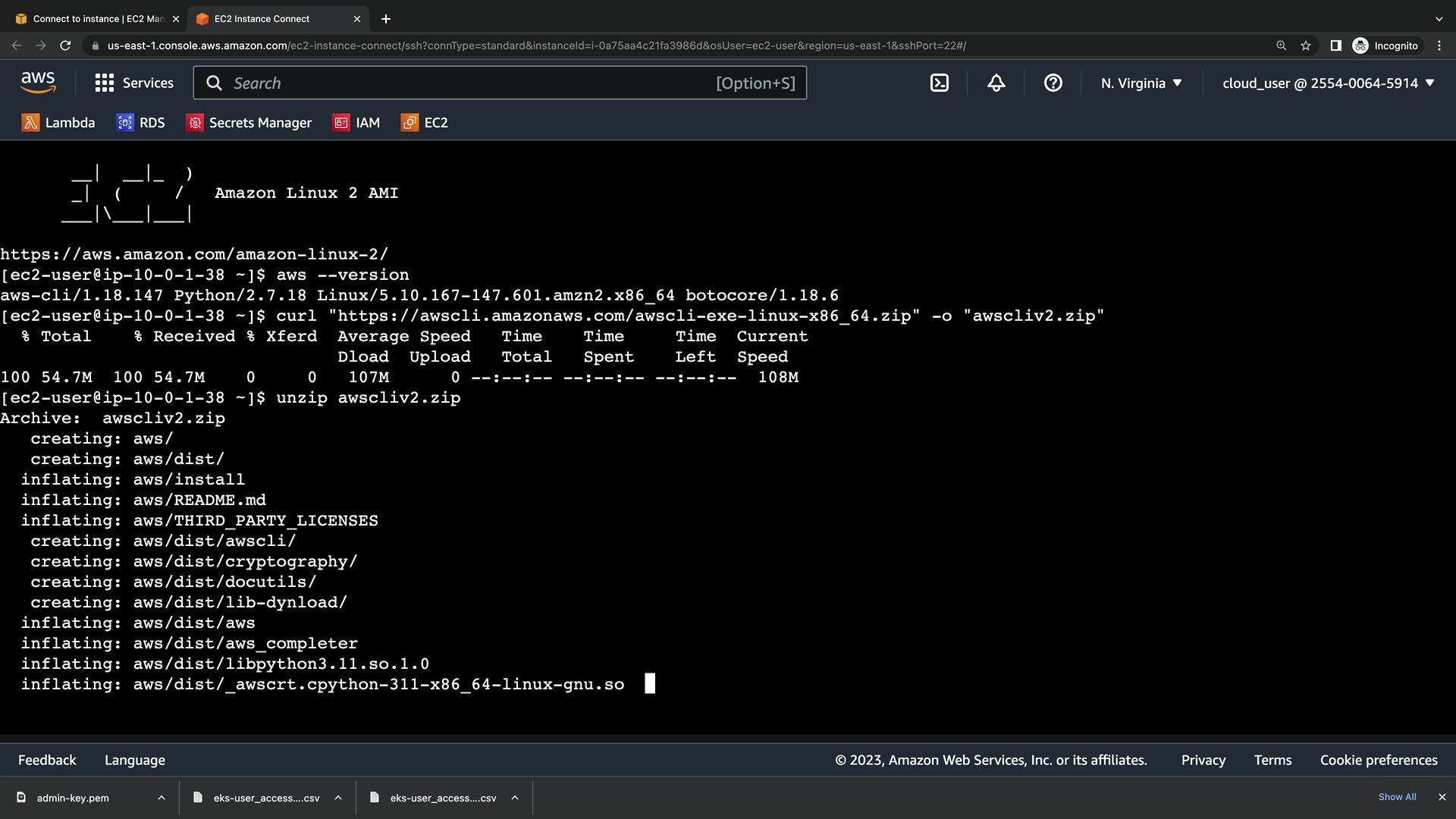Expand the N. Virginia region dropdown

(1141, 83)
